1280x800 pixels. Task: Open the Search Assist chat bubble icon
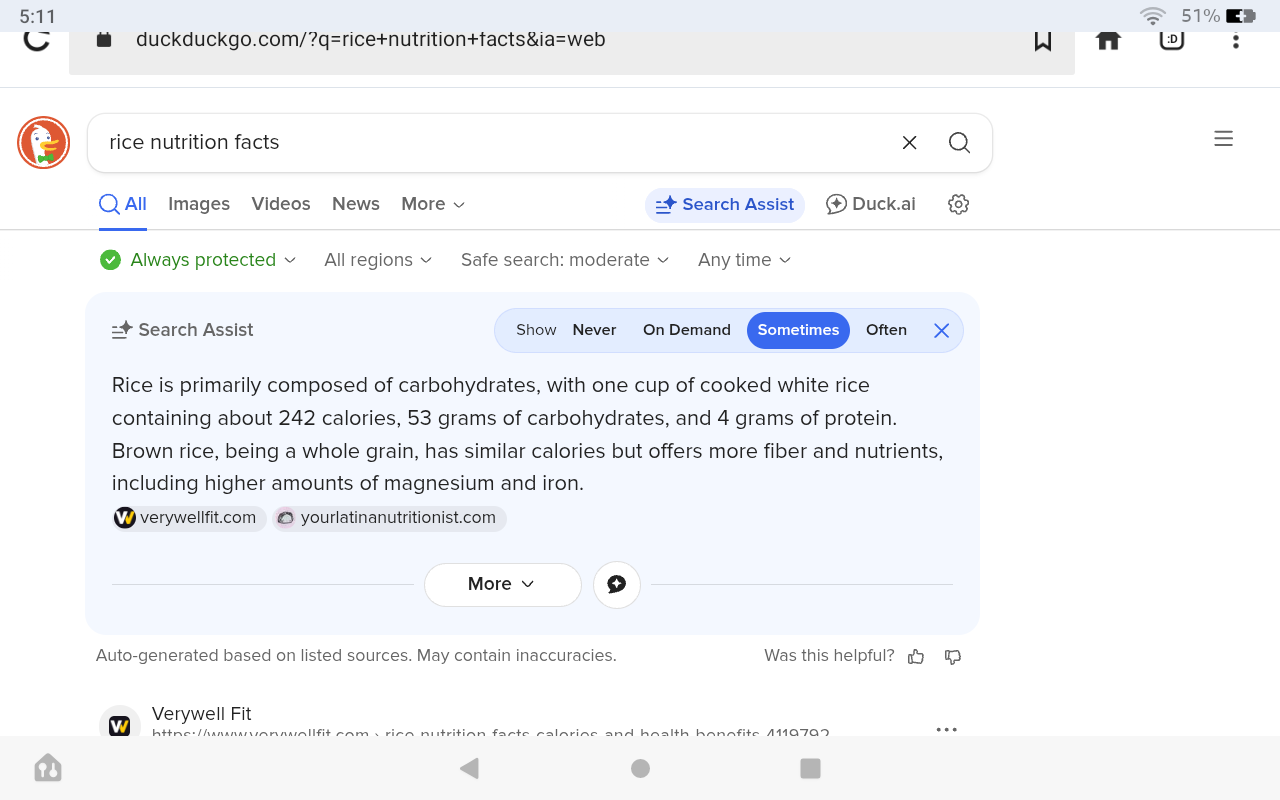(617, 584)
